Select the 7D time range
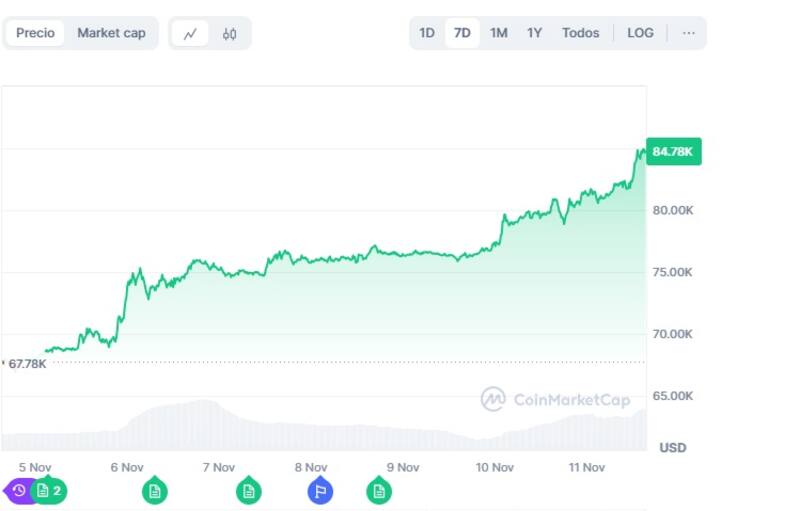The height and width of the screenshot is (511, 800). 462,33
